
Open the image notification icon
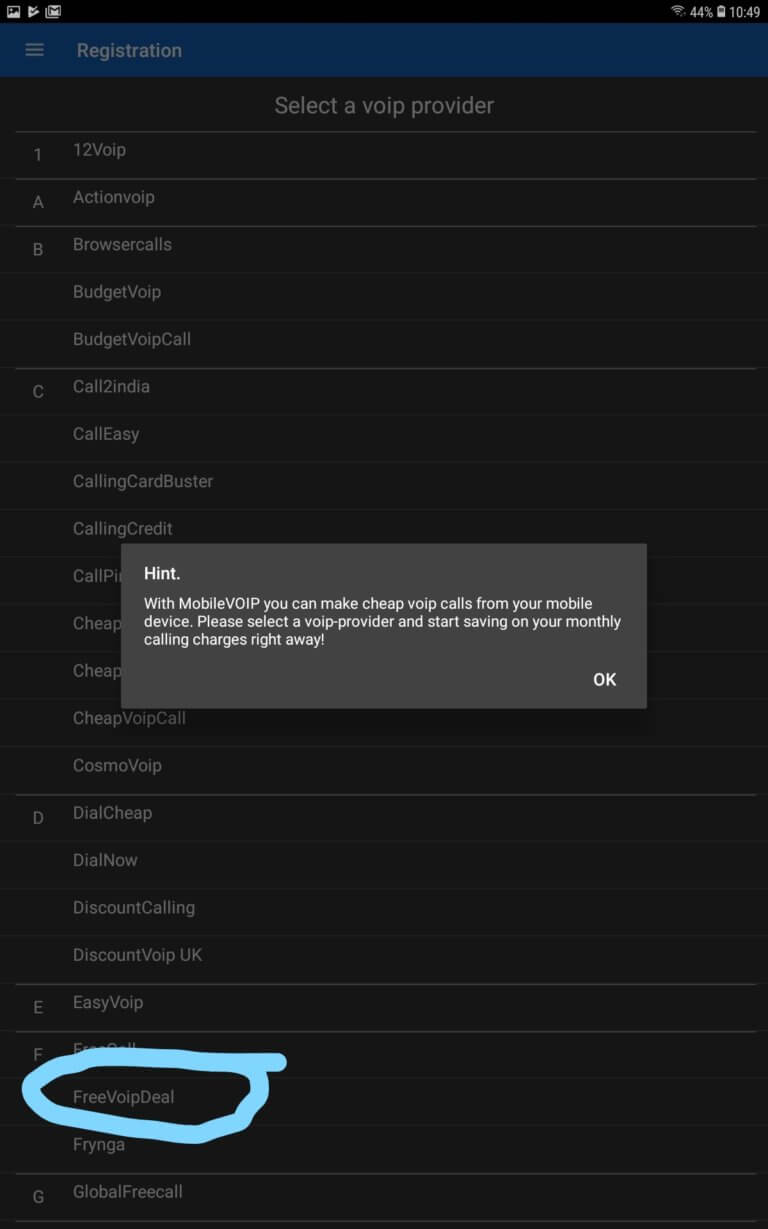pos(13,11)
